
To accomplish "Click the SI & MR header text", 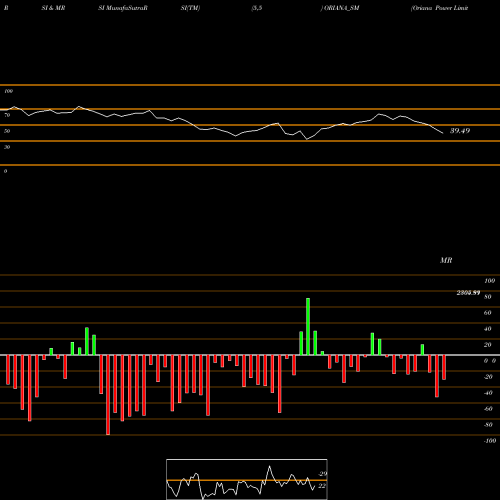I will coord(53,8).
